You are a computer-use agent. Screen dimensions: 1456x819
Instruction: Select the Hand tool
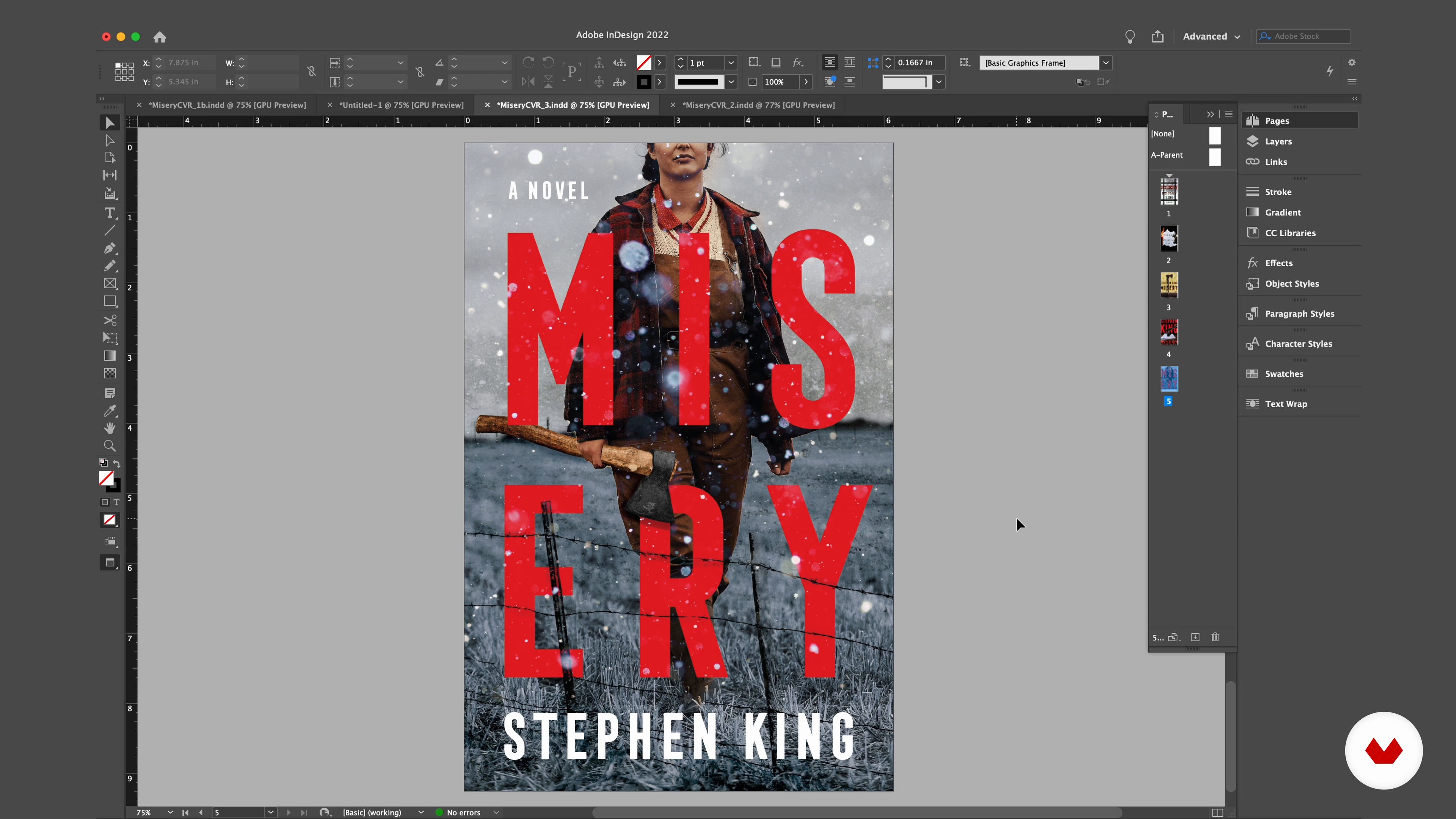click(x=110, y=428)
